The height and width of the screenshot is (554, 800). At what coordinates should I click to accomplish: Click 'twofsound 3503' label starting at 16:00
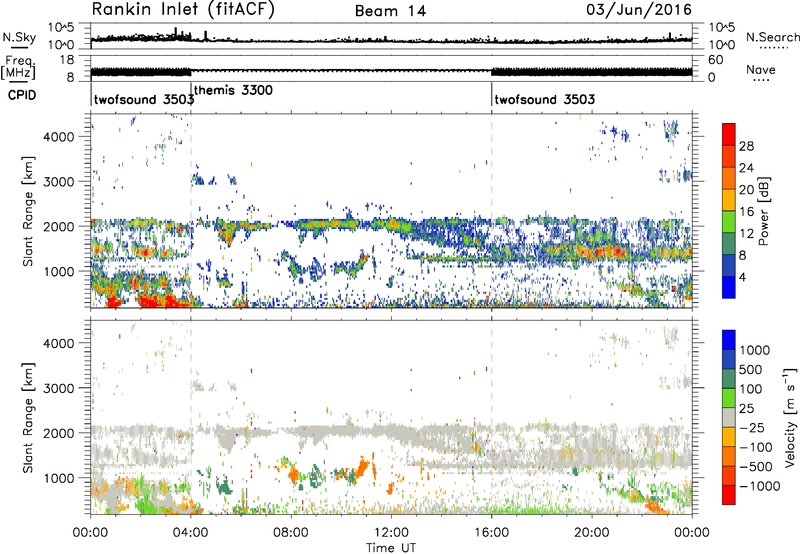tap(544, 99)
